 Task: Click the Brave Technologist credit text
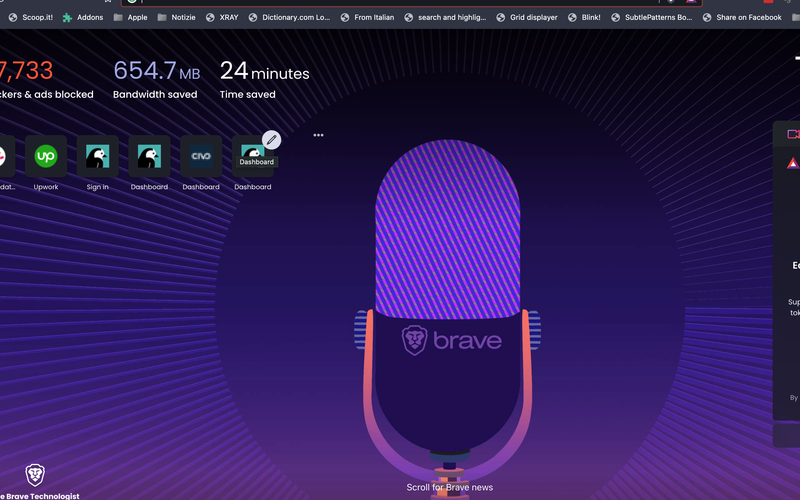(x=40, y=496)
